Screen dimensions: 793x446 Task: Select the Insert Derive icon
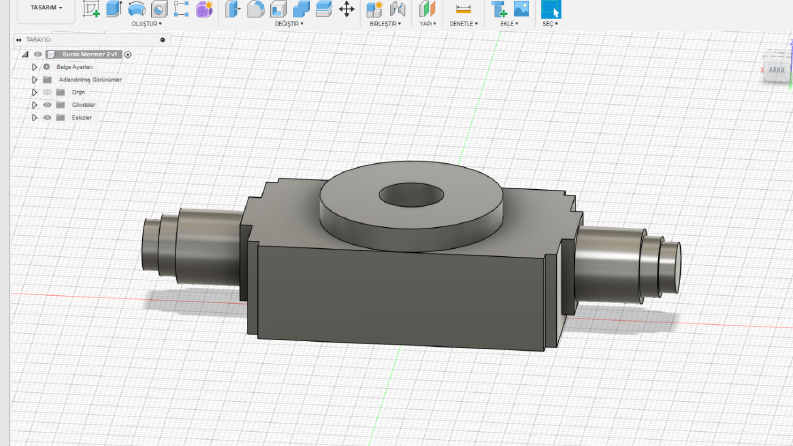point(499,9)
